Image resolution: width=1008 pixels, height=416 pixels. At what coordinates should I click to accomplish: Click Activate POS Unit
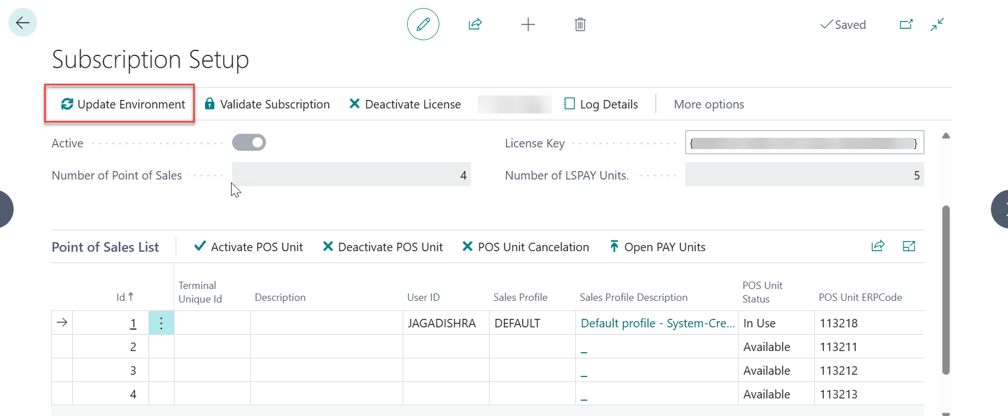coord(248,247)
